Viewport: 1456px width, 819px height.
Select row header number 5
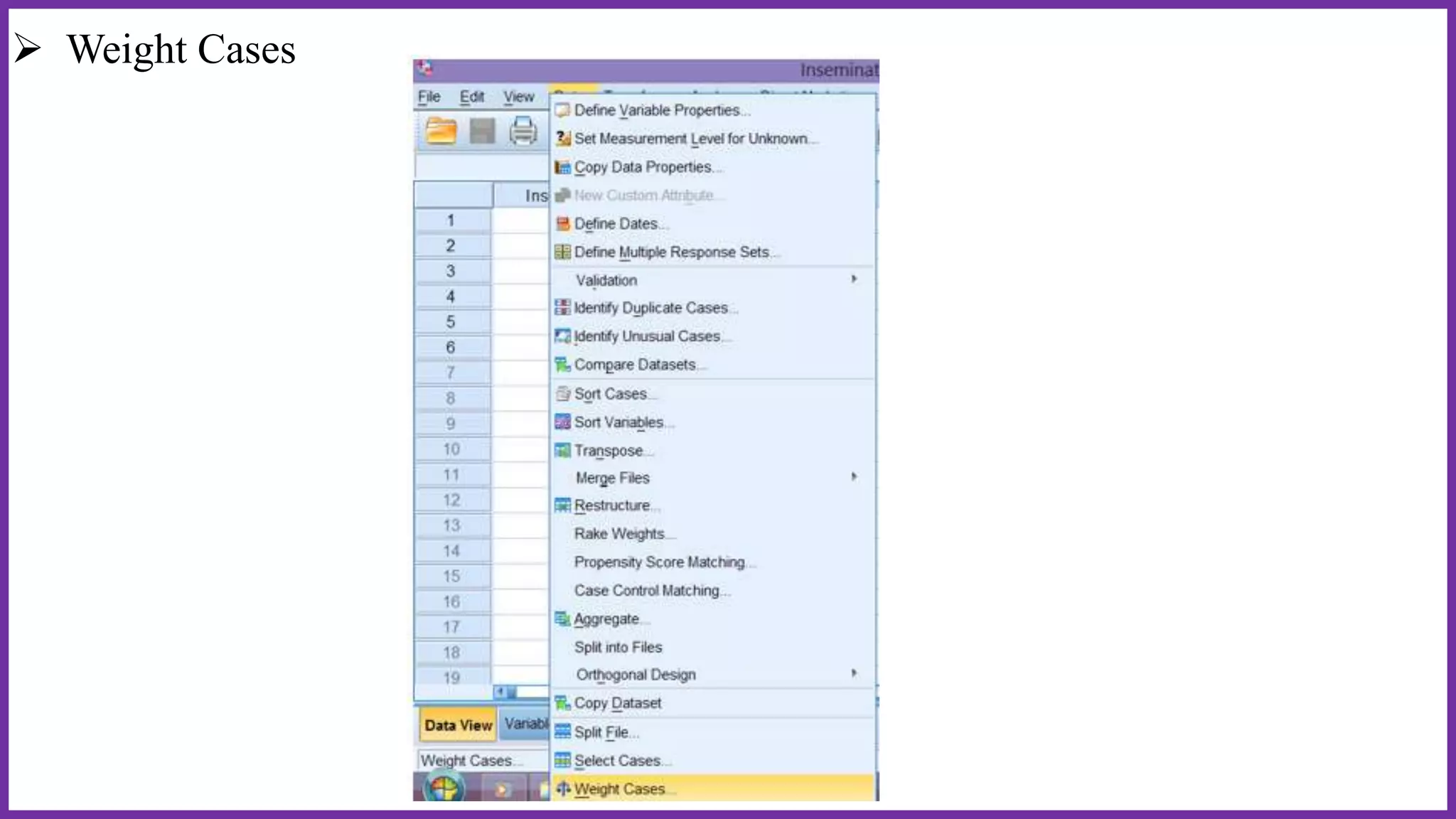coord(451,322)
